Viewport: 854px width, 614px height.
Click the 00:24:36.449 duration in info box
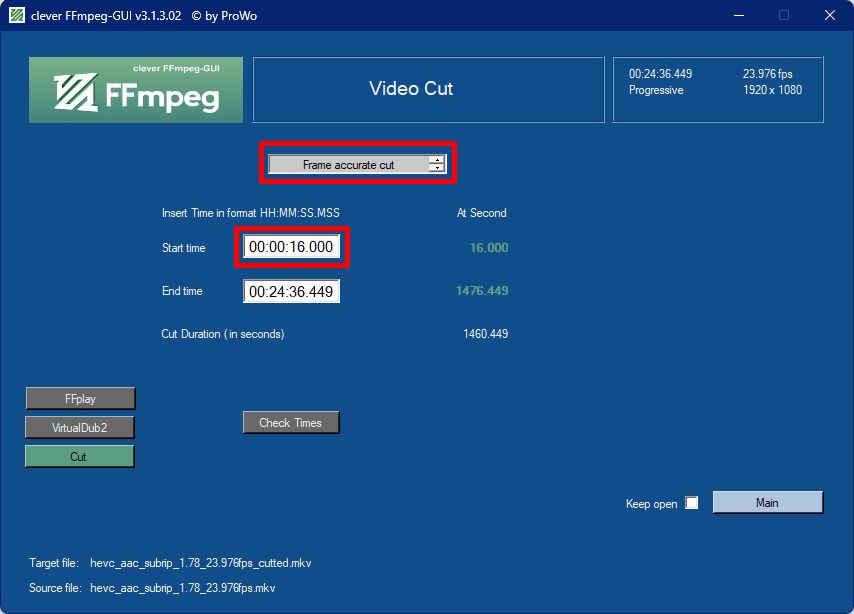(x=660, y=74)
